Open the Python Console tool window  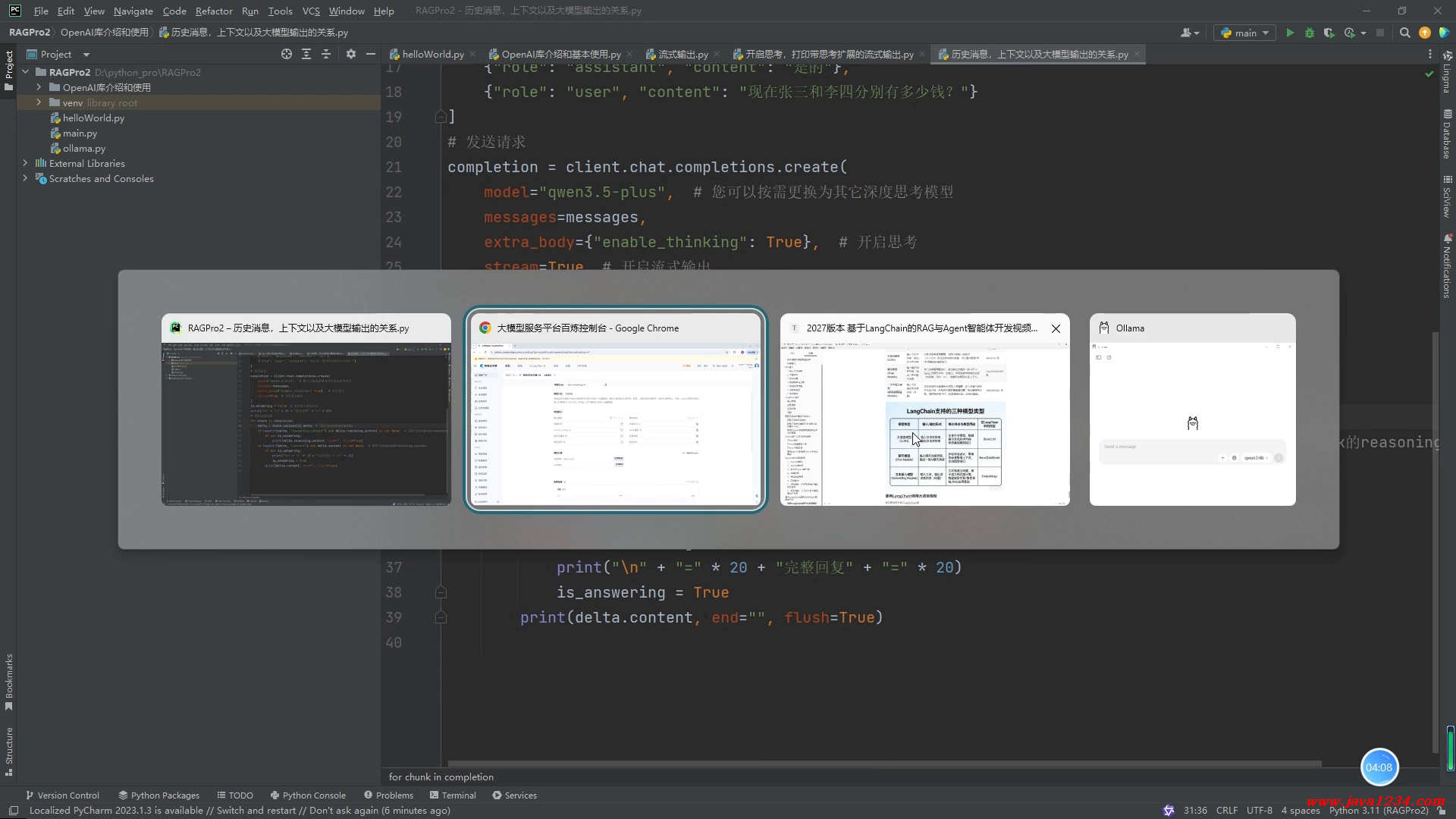pyautogui.click(x=308, y=795)
